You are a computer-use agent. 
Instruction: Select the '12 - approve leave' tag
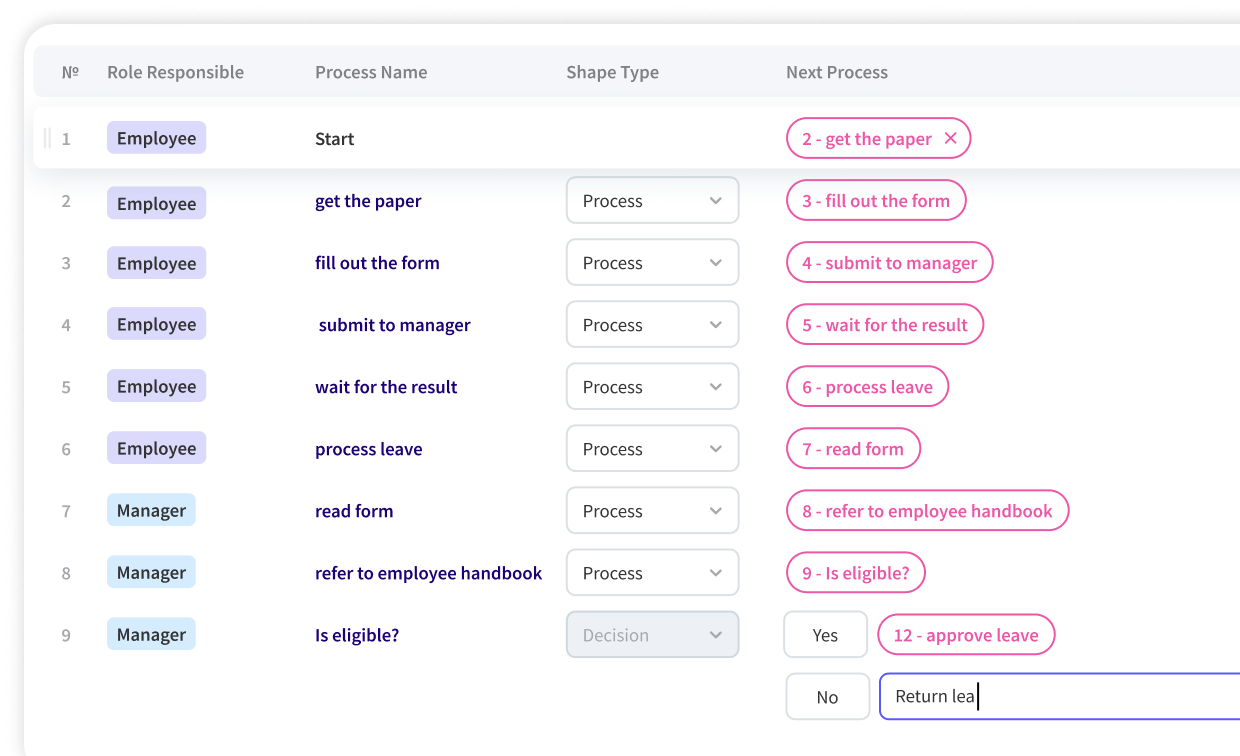(x=965, y=635)
